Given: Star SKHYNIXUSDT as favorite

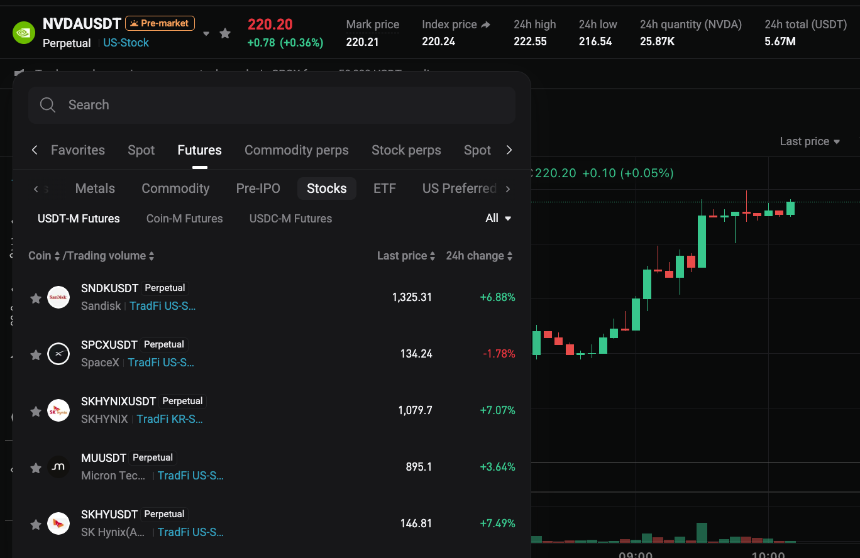Looking at the screenshot, I should pos(36,412).
